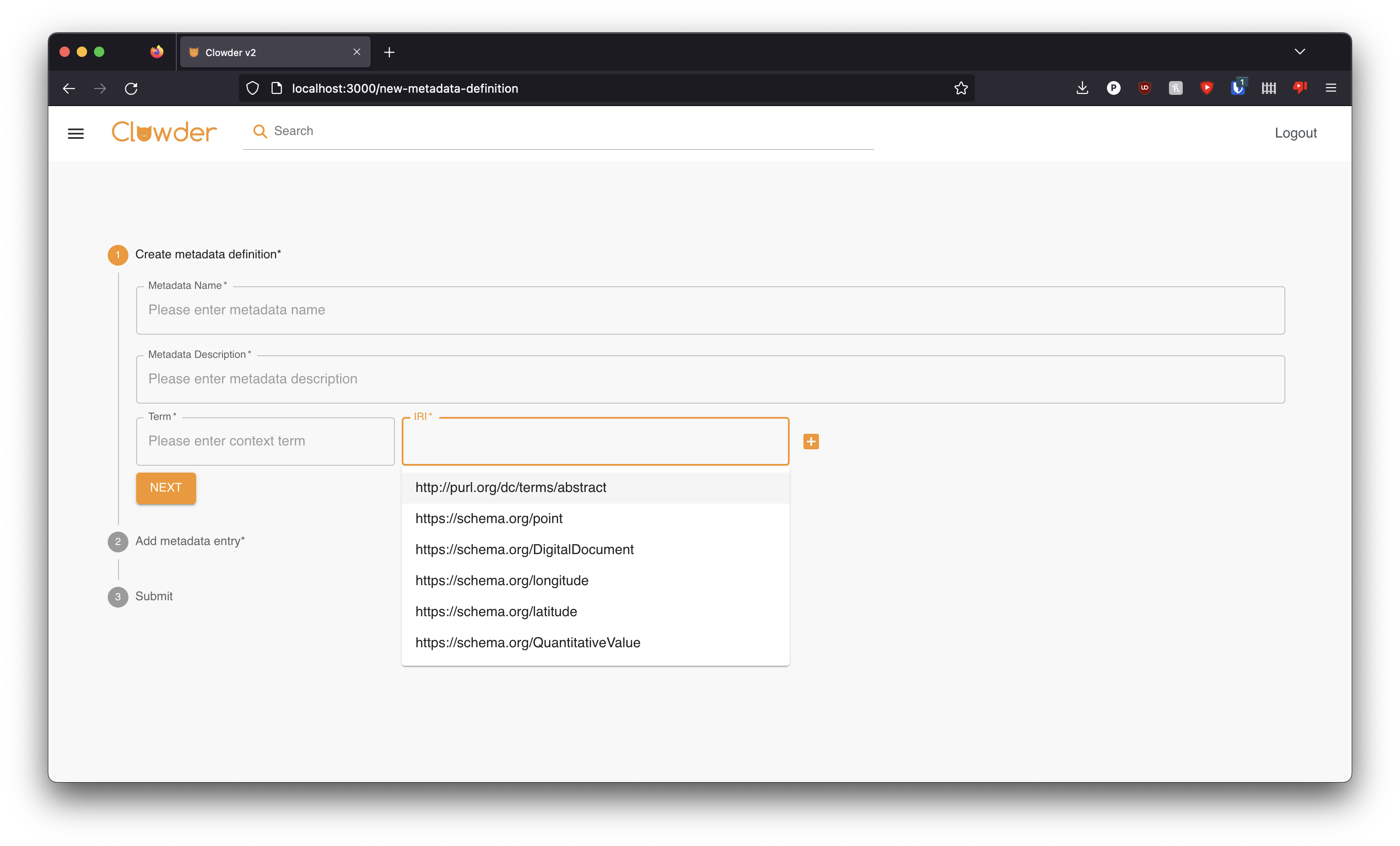
Task: Open Firefox application menu
Action: [x=1331, y=88]
